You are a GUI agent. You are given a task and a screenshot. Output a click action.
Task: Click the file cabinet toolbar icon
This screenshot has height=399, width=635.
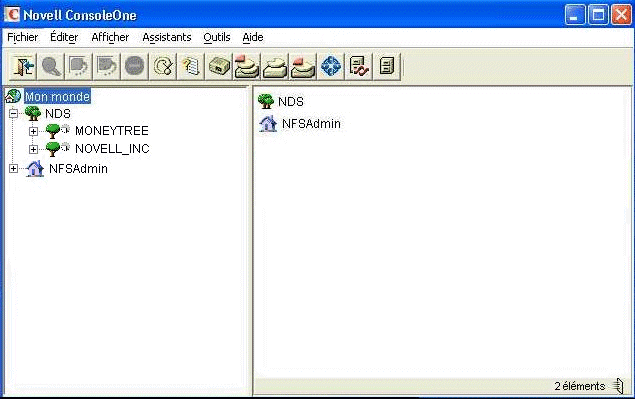(387, 66)
